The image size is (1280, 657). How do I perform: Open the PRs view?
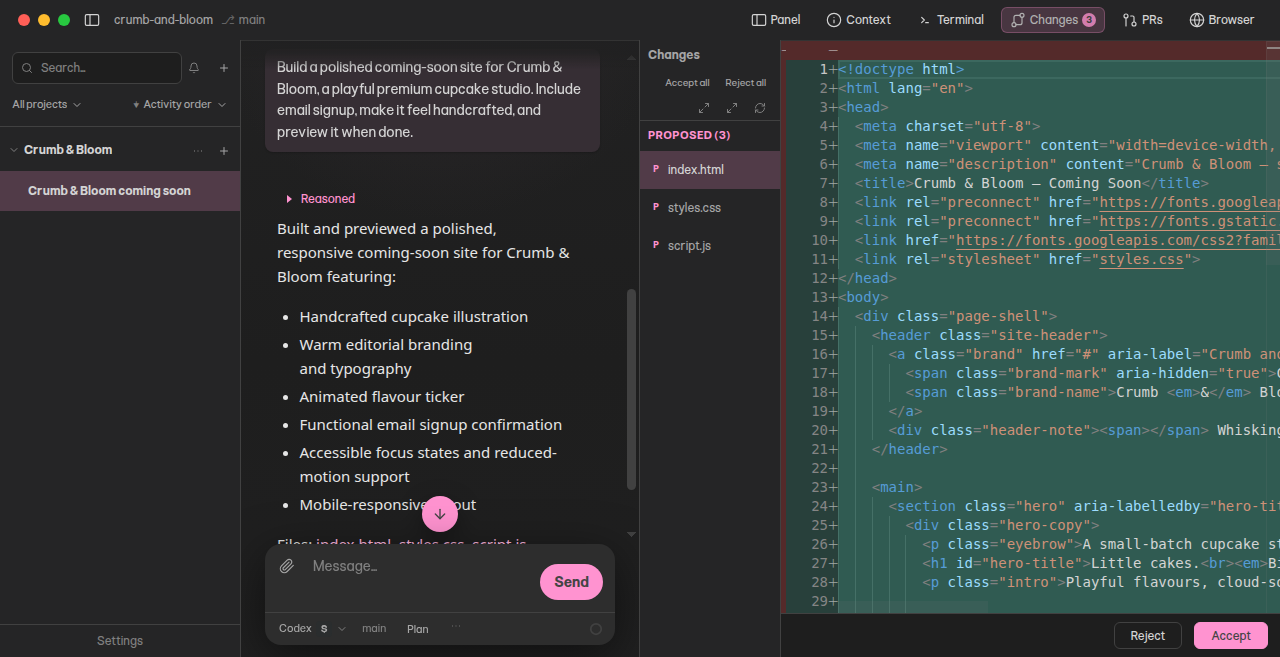[1143, 20]
